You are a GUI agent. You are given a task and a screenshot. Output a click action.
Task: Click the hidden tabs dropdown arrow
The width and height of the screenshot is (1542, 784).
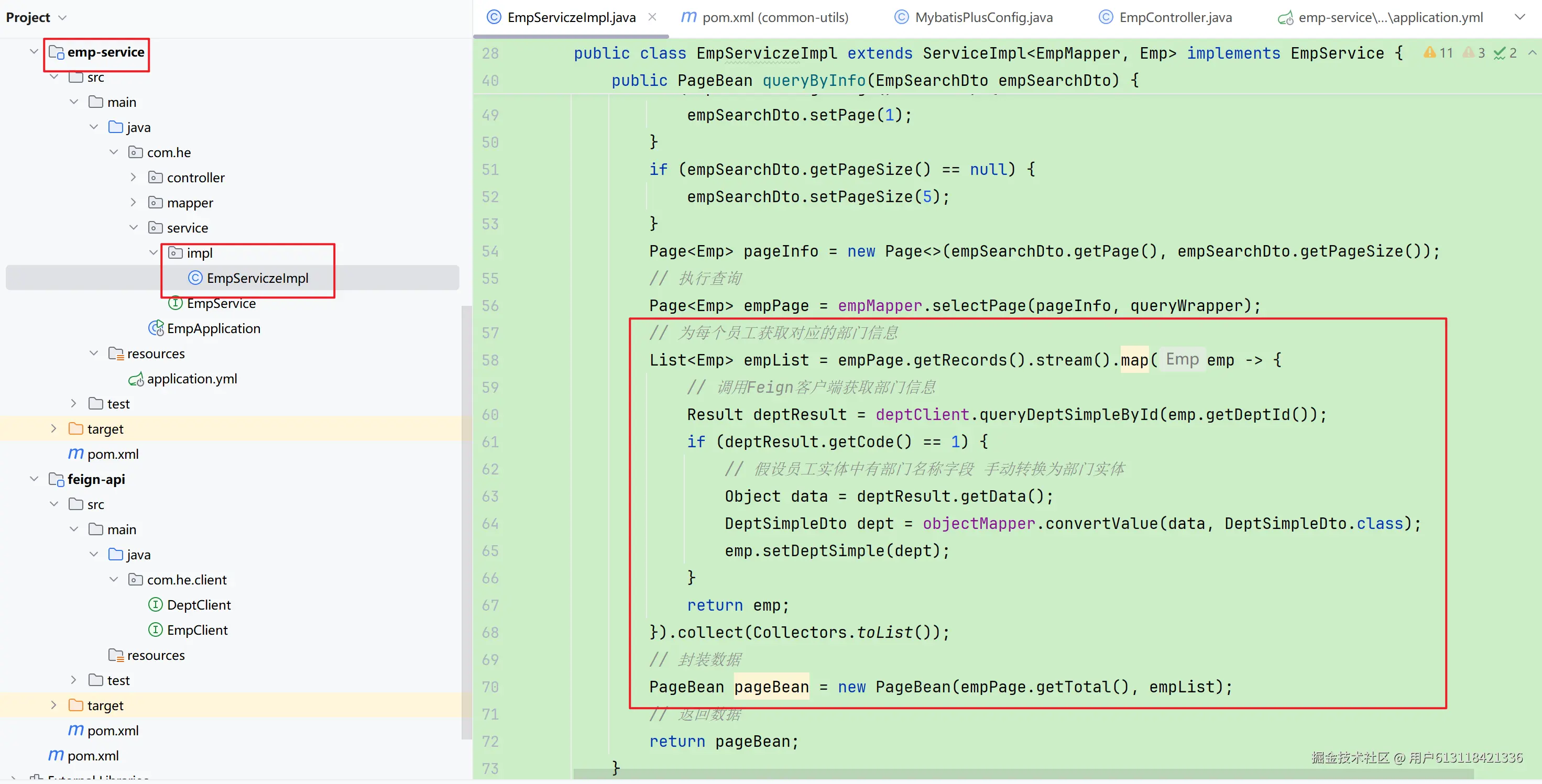[1519, 17]
